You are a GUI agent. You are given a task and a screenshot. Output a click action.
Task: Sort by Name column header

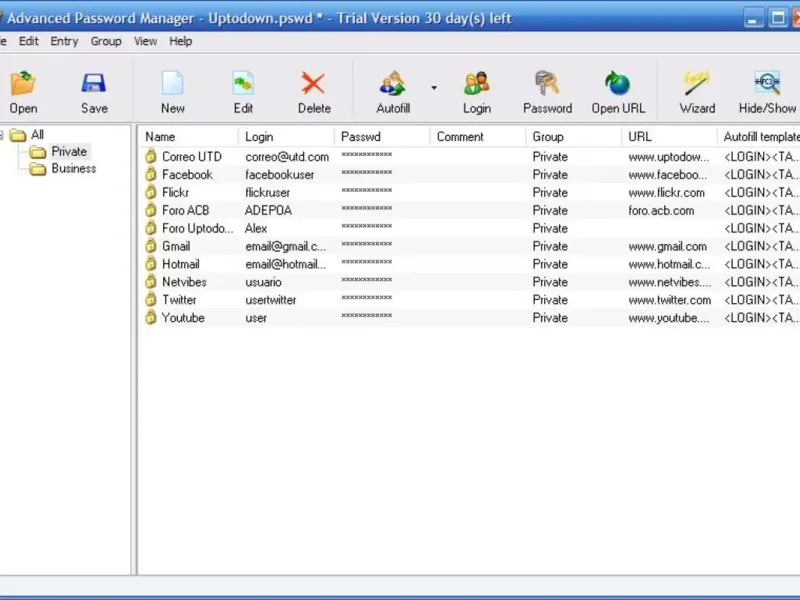tap(188, 137)
